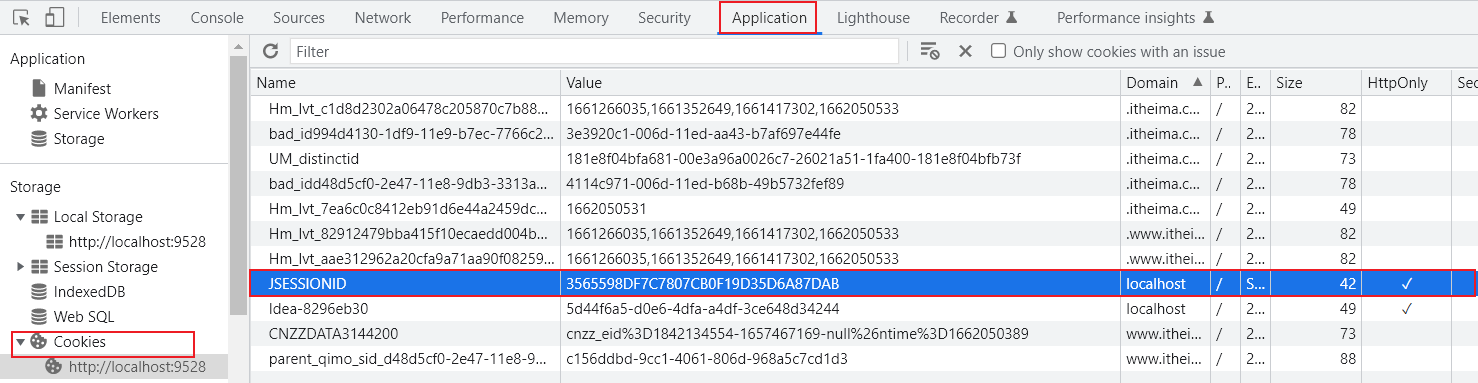Switch to the Security tab

[x=664, y=18]
